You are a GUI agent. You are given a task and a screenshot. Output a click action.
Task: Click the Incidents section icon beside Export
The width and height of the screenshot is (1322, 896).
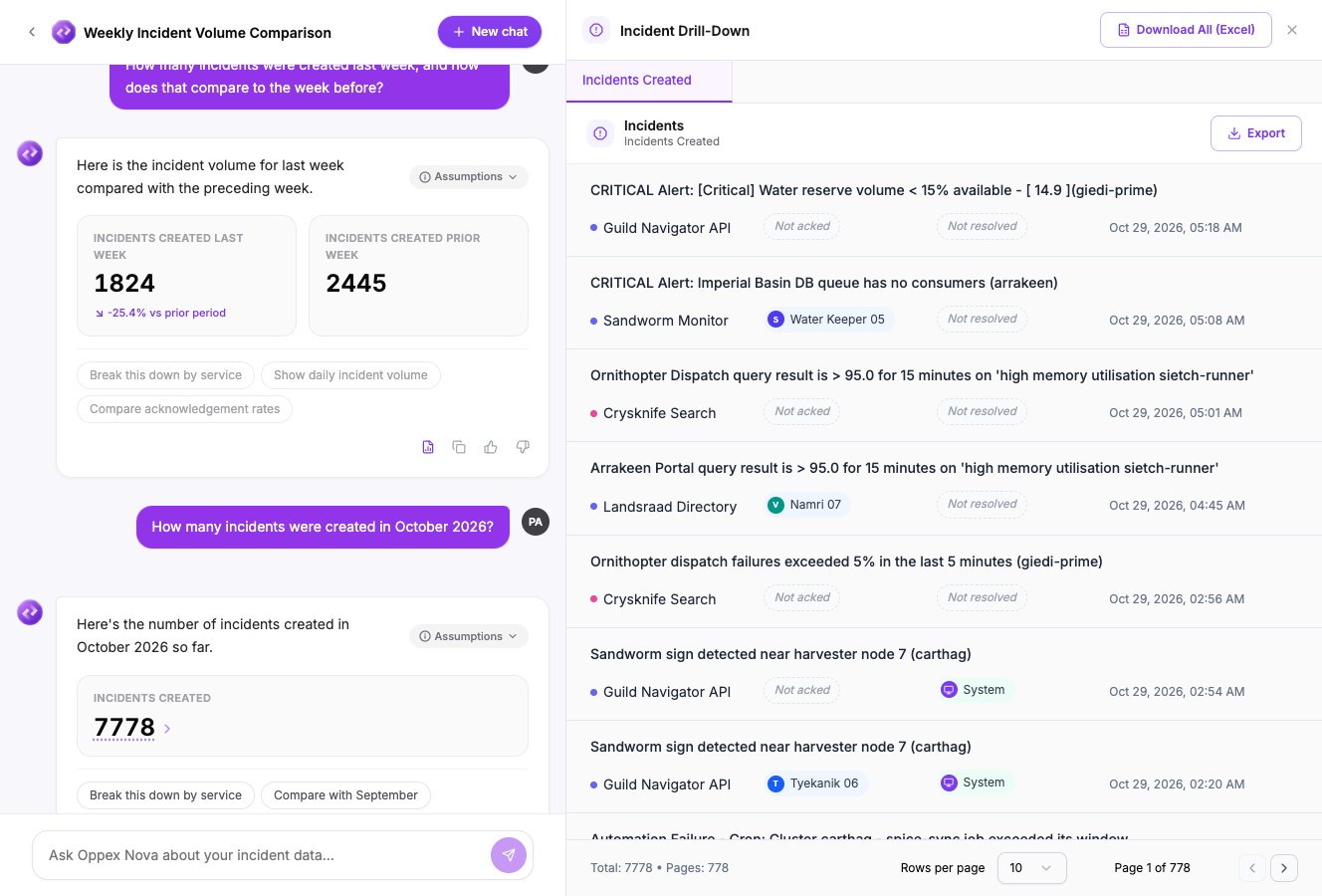coord(600,133)
